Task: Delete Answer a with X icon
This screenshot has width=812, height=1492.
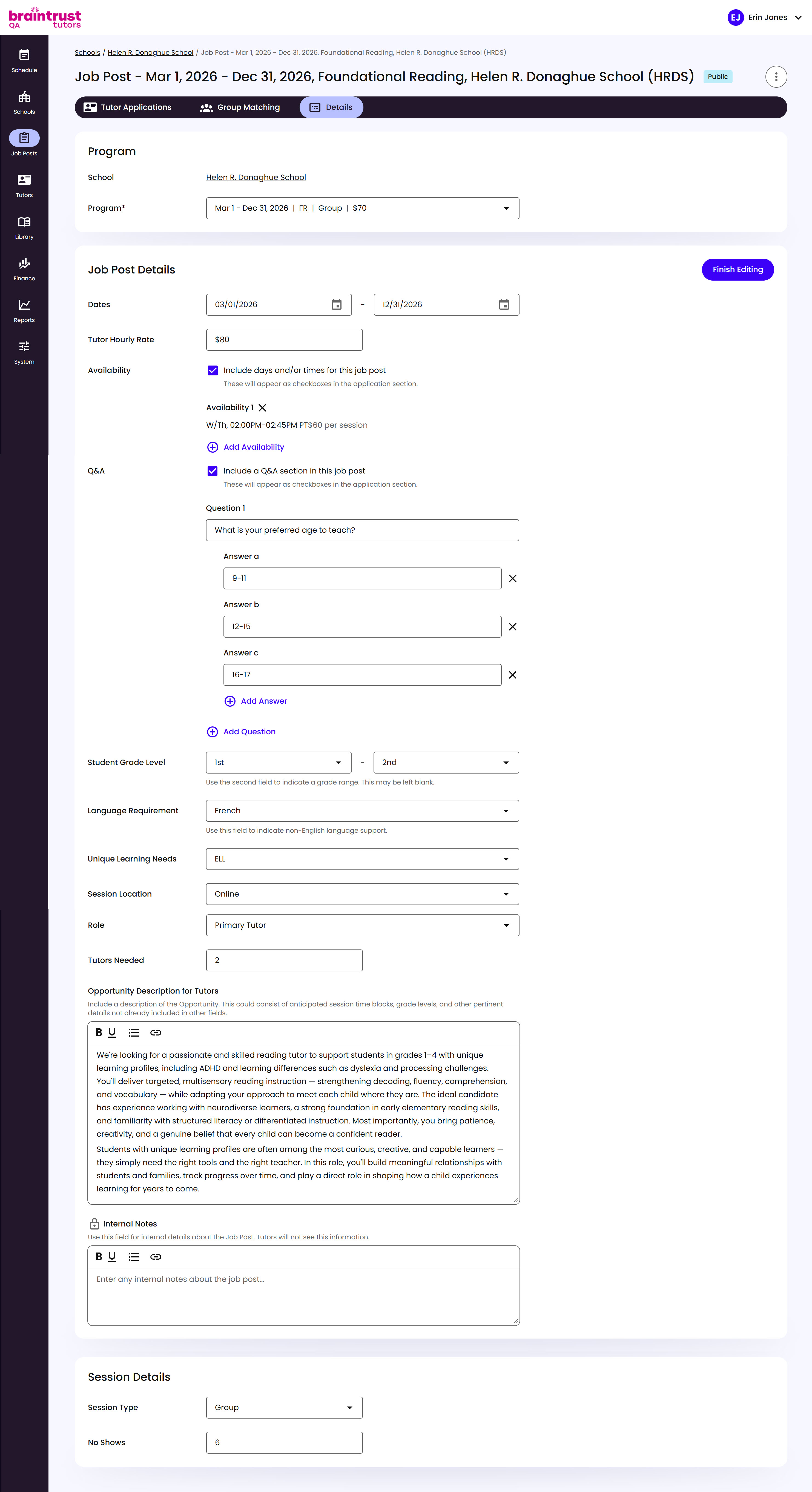Action: coord(512,579)
